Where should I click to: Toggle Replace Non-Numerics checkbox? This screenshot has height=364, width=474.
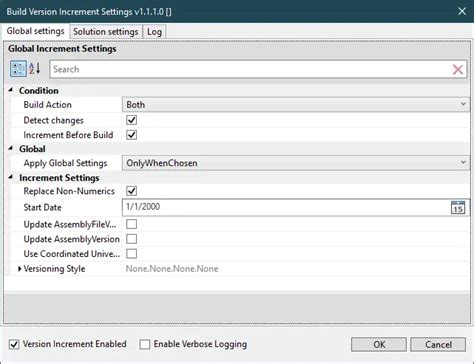(x=132, y=191)
